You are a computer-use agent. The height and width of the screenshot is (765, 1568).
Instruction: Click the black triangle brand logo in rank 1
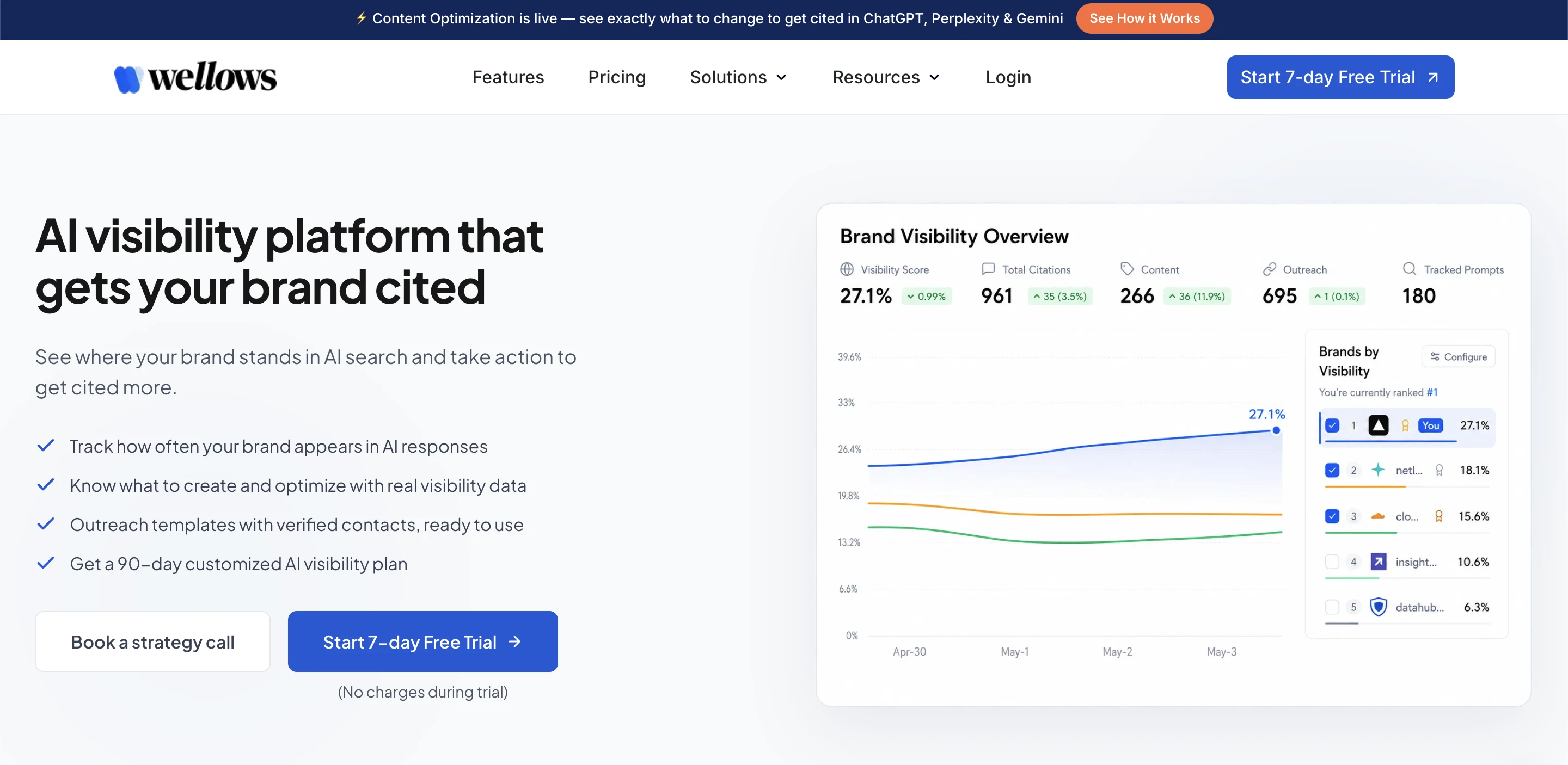tap(1378, 425)
